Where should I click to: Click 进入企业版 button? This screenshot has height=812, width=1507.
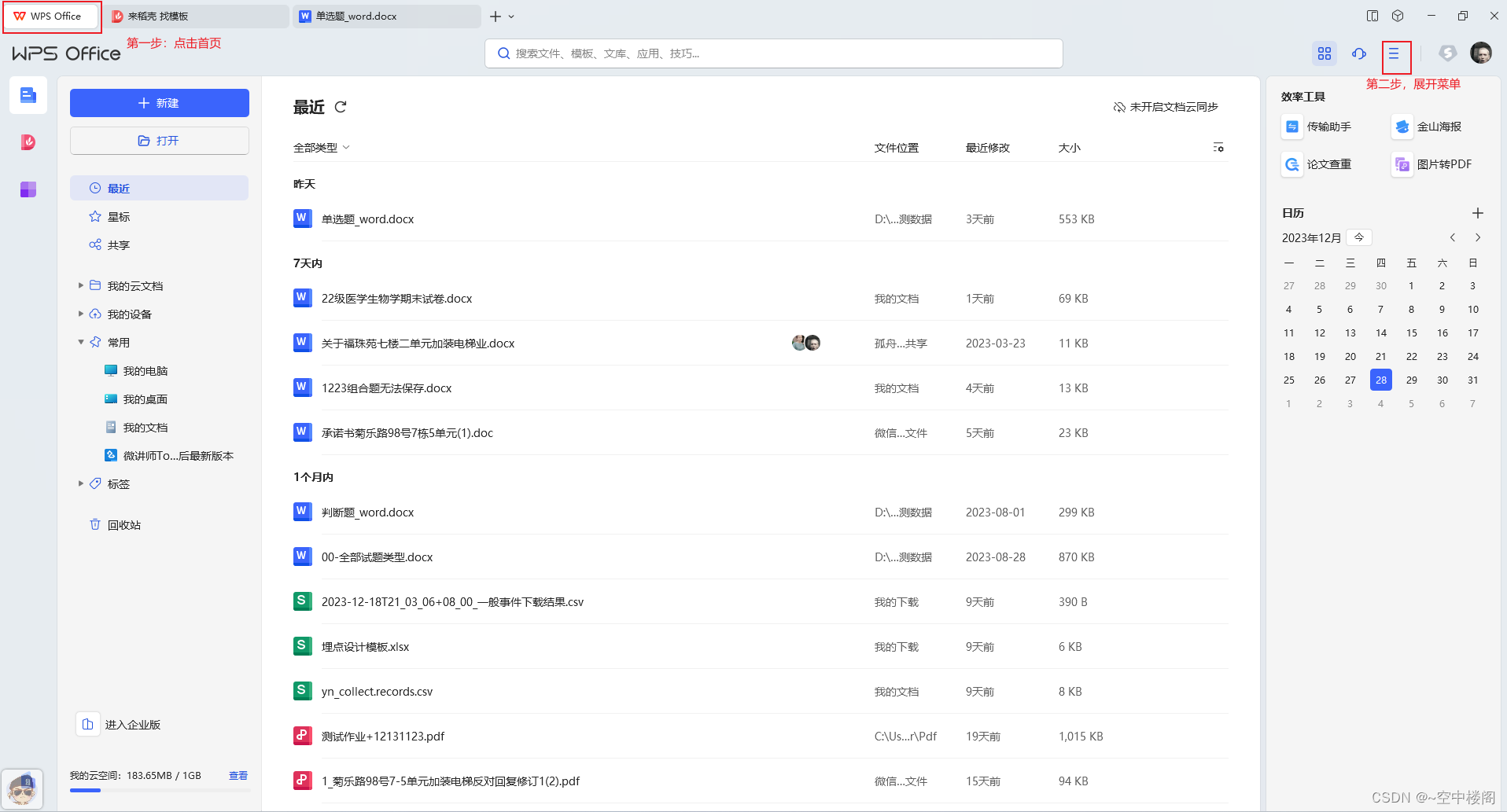click(119, 724)
